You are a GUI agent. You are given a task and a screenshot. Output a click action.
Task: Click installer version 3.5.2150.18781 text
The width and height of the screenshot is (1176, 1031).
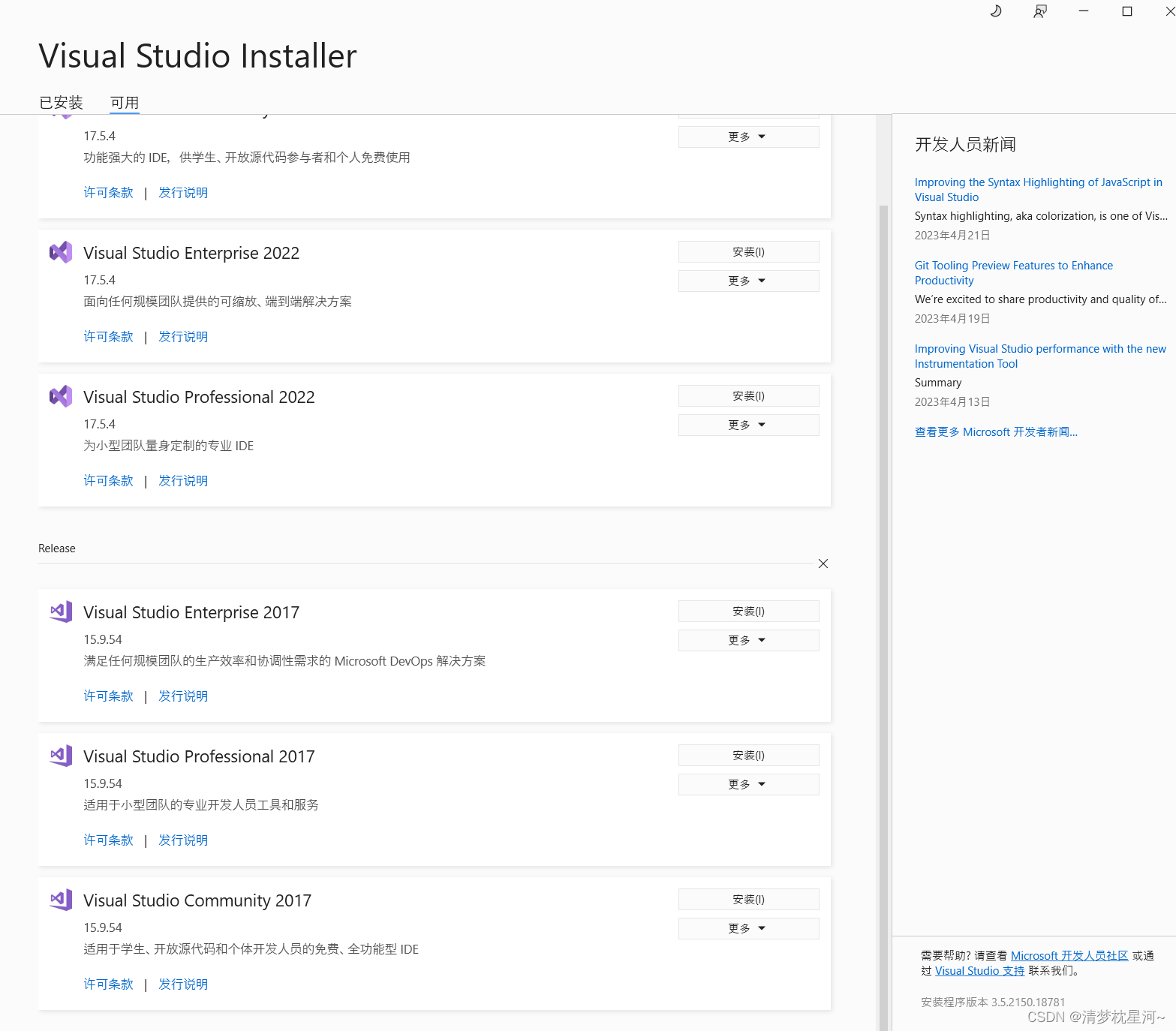click(993, 1002)
